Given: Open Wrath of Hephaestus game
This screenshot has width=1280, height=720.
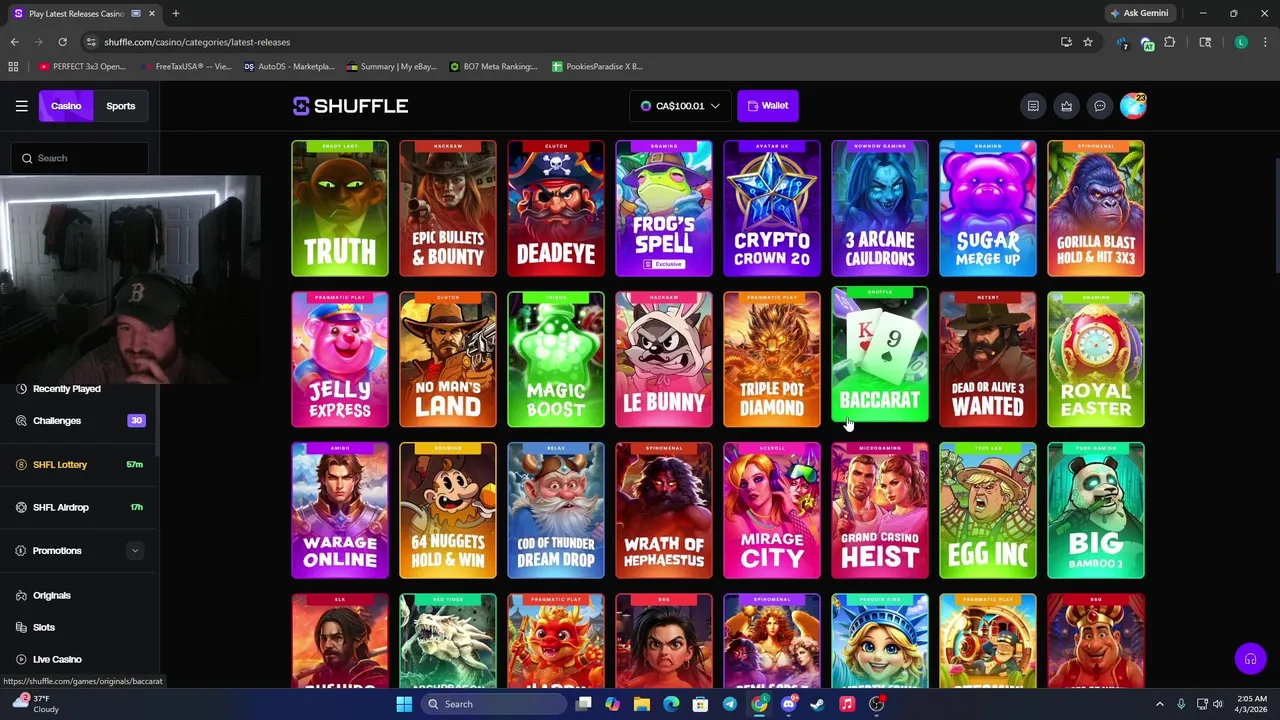Looking at the screenshot, I should coord(664,510).
